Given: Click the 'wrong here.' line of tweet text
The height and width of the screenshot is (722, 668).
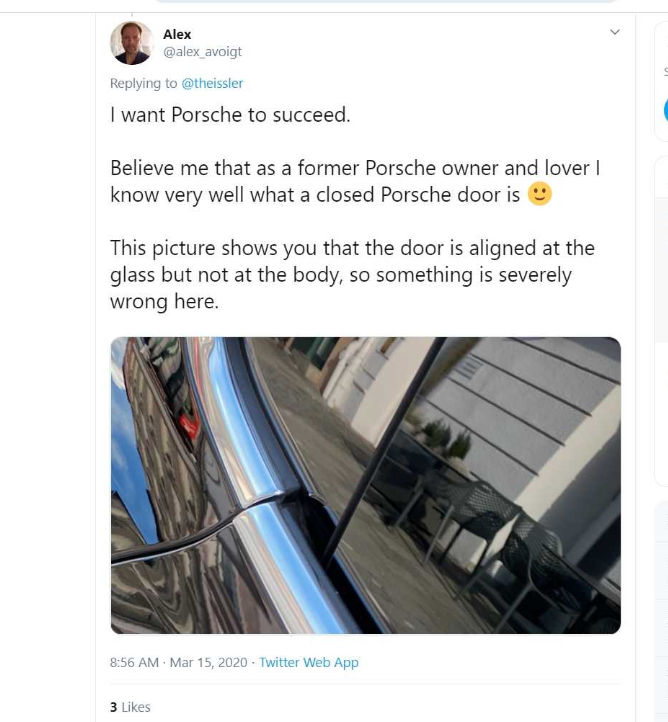Looking at the screenshot, I should (x=163, y=301).
